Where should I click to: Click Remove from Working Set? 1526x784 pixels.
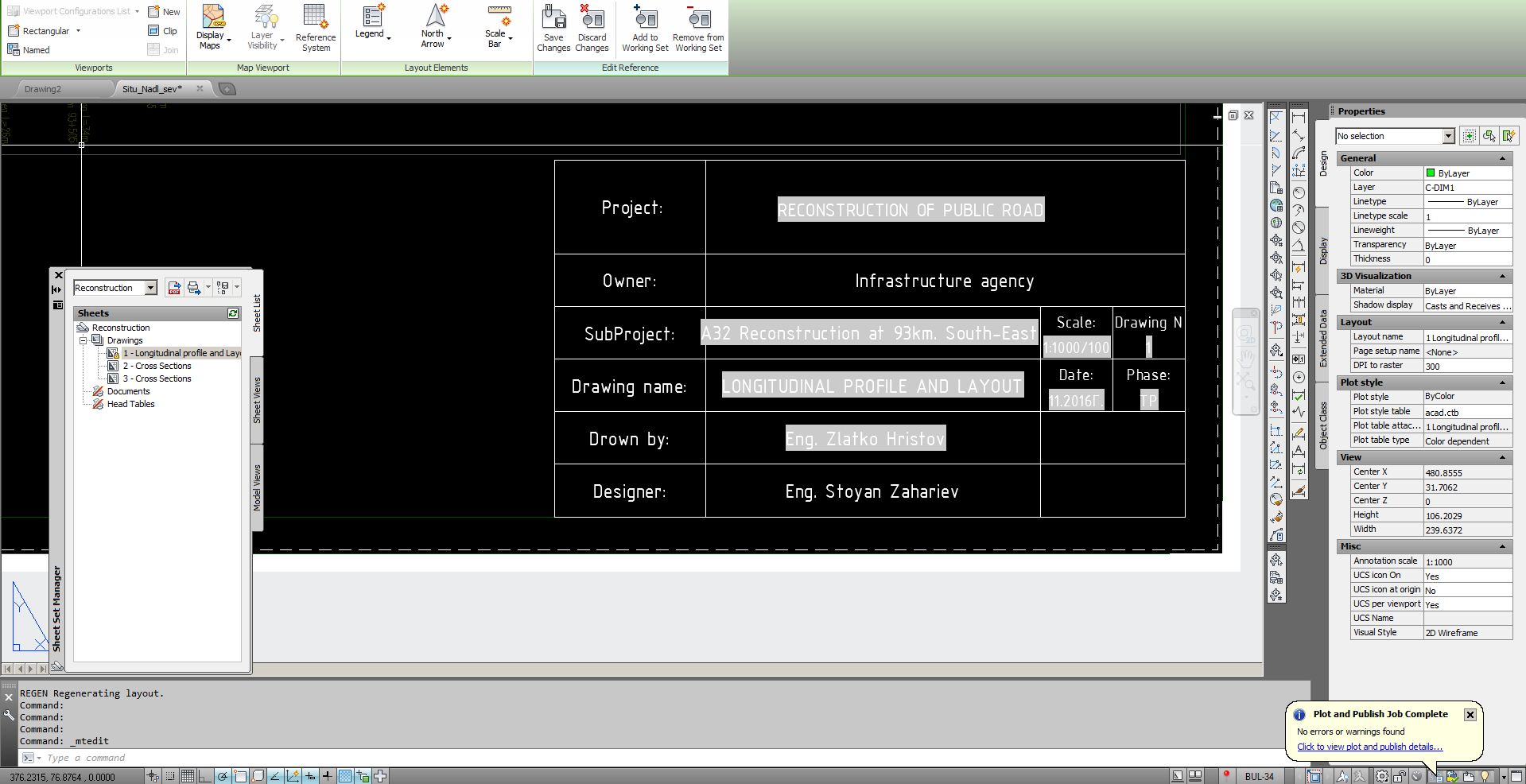point(698,28)
